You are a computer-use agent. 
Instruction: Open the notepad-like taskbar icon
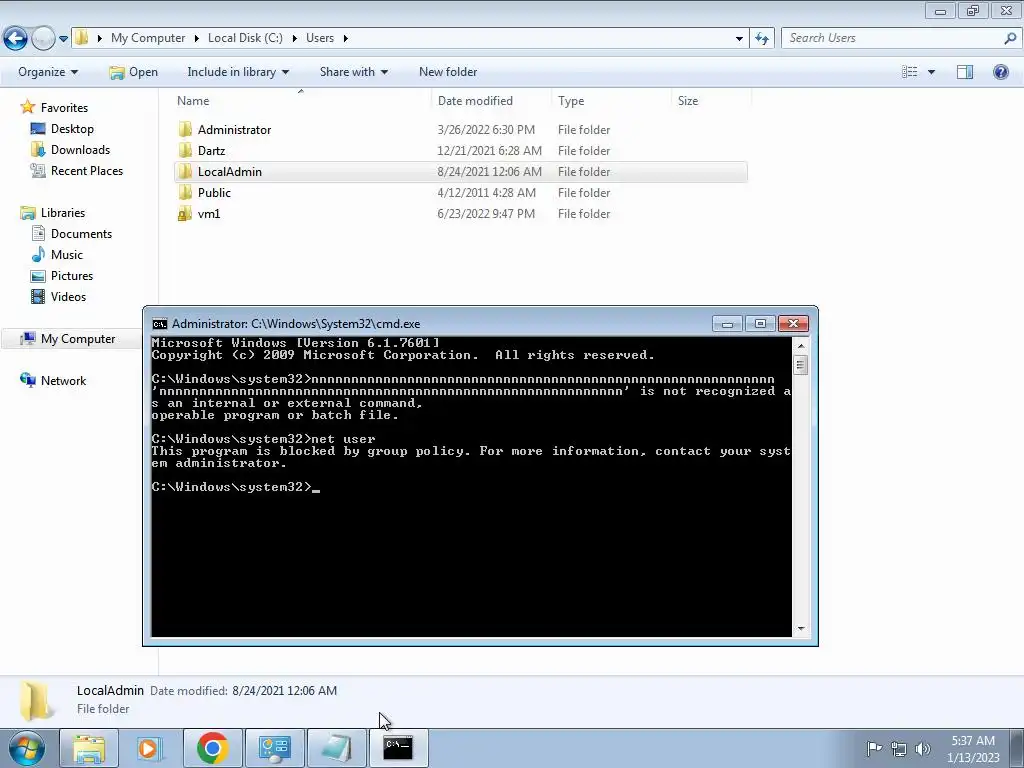coord(336,749)
